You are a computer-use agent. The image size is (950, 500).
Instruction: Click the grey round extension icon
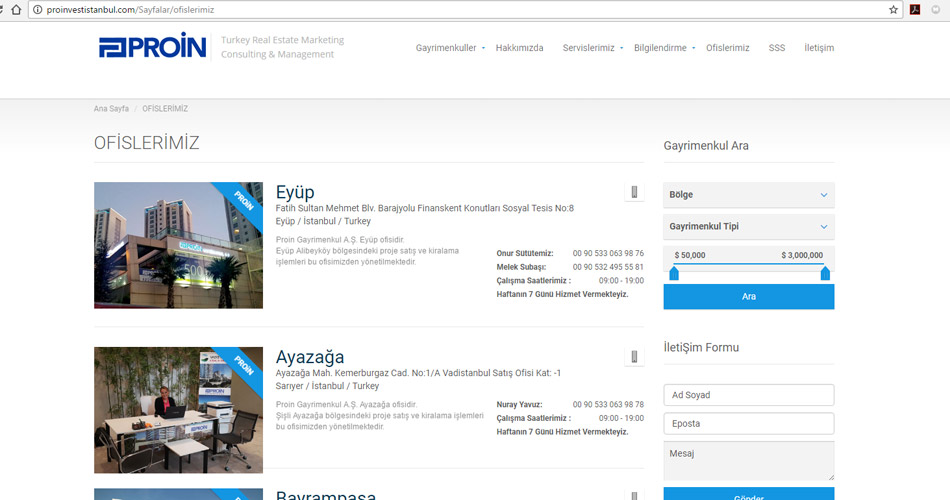click(936, 10)
